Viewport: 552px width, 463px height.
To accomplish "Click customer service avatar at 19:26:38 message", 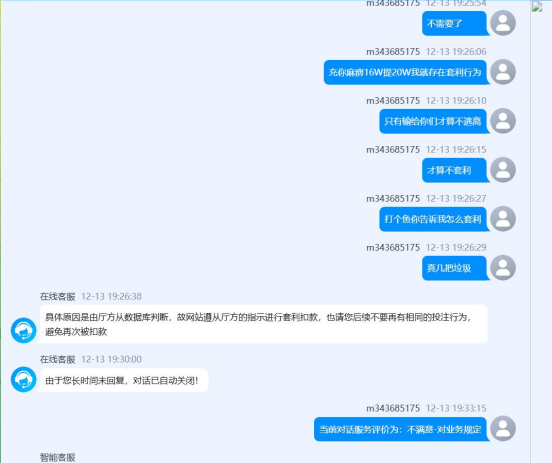I will (24, 330).
